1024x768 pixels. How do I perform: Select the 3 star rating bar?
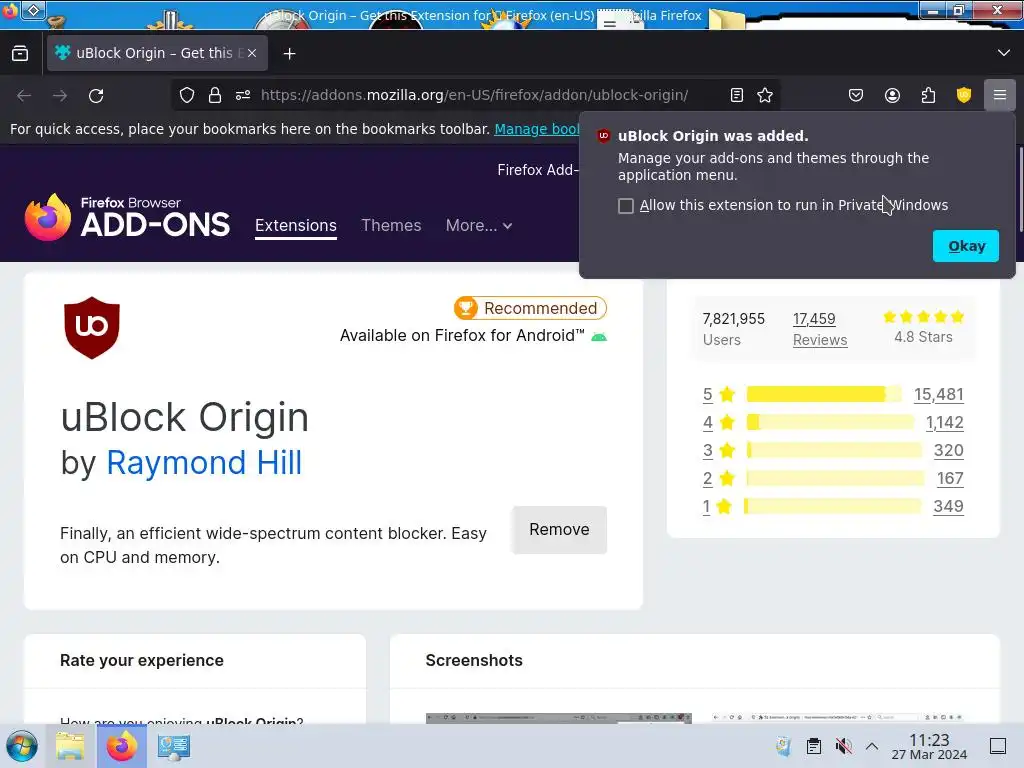coord(834,450)
